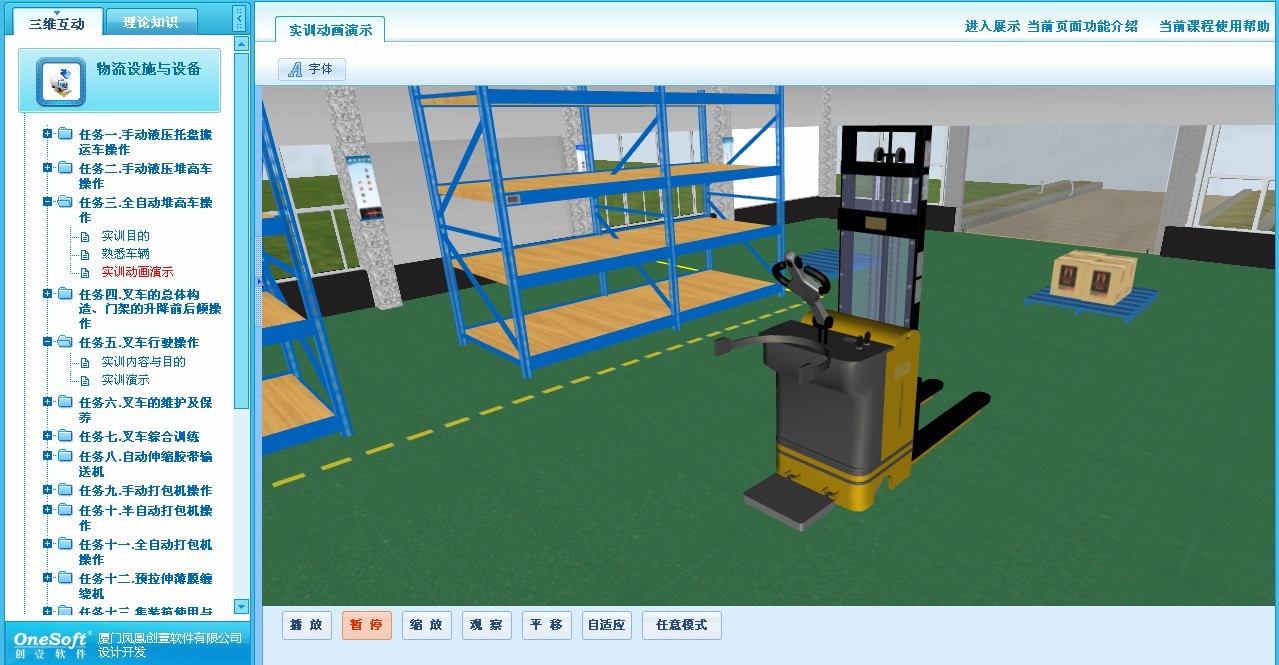The image size is (1279, 665).
Task: Click the folder icon of 任务七.叉车综合训练
Action: [65, 436]
